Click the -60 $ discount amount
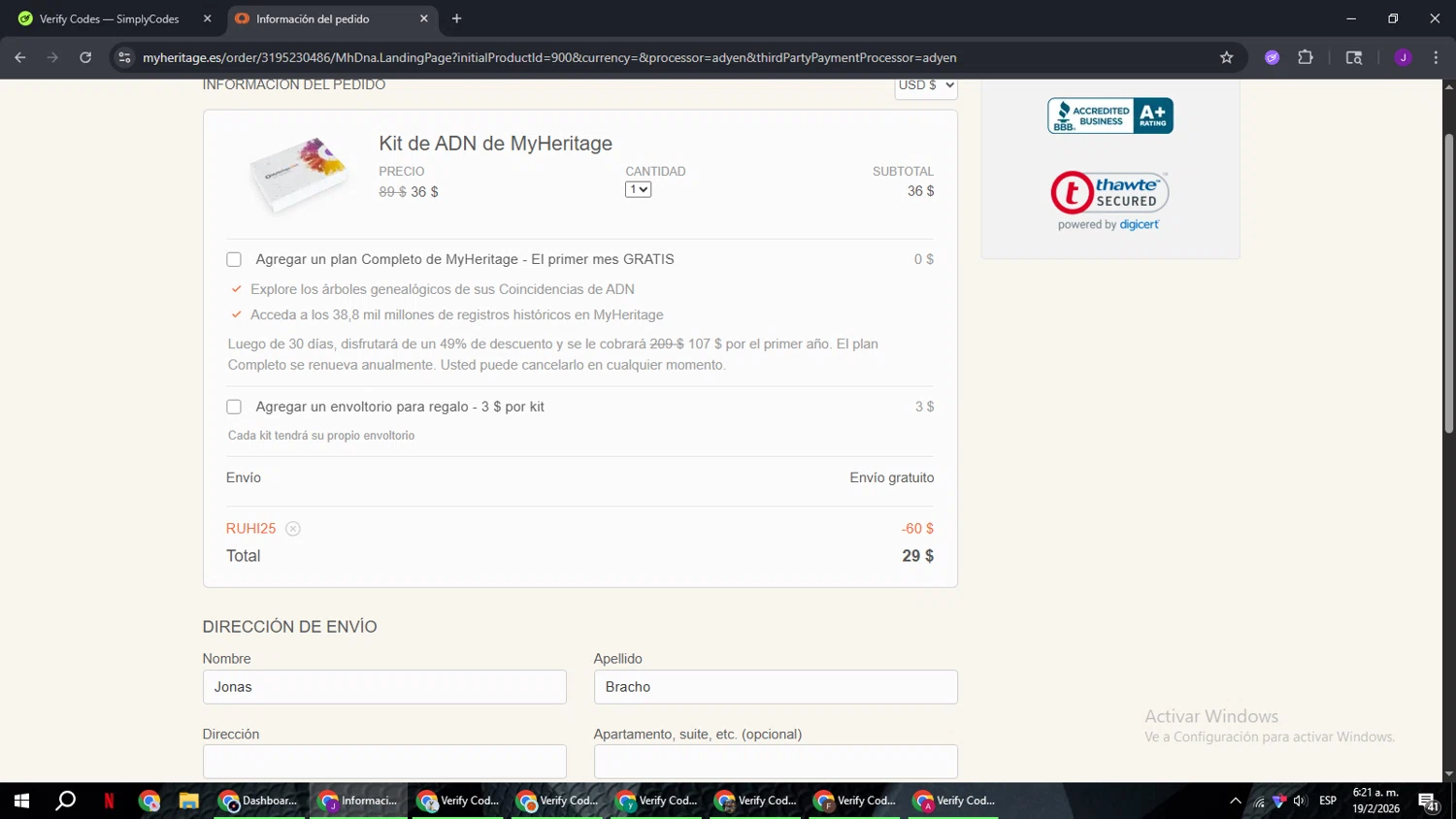The image size is (1456, 819). pyautogui.click(x=917, y=529)
